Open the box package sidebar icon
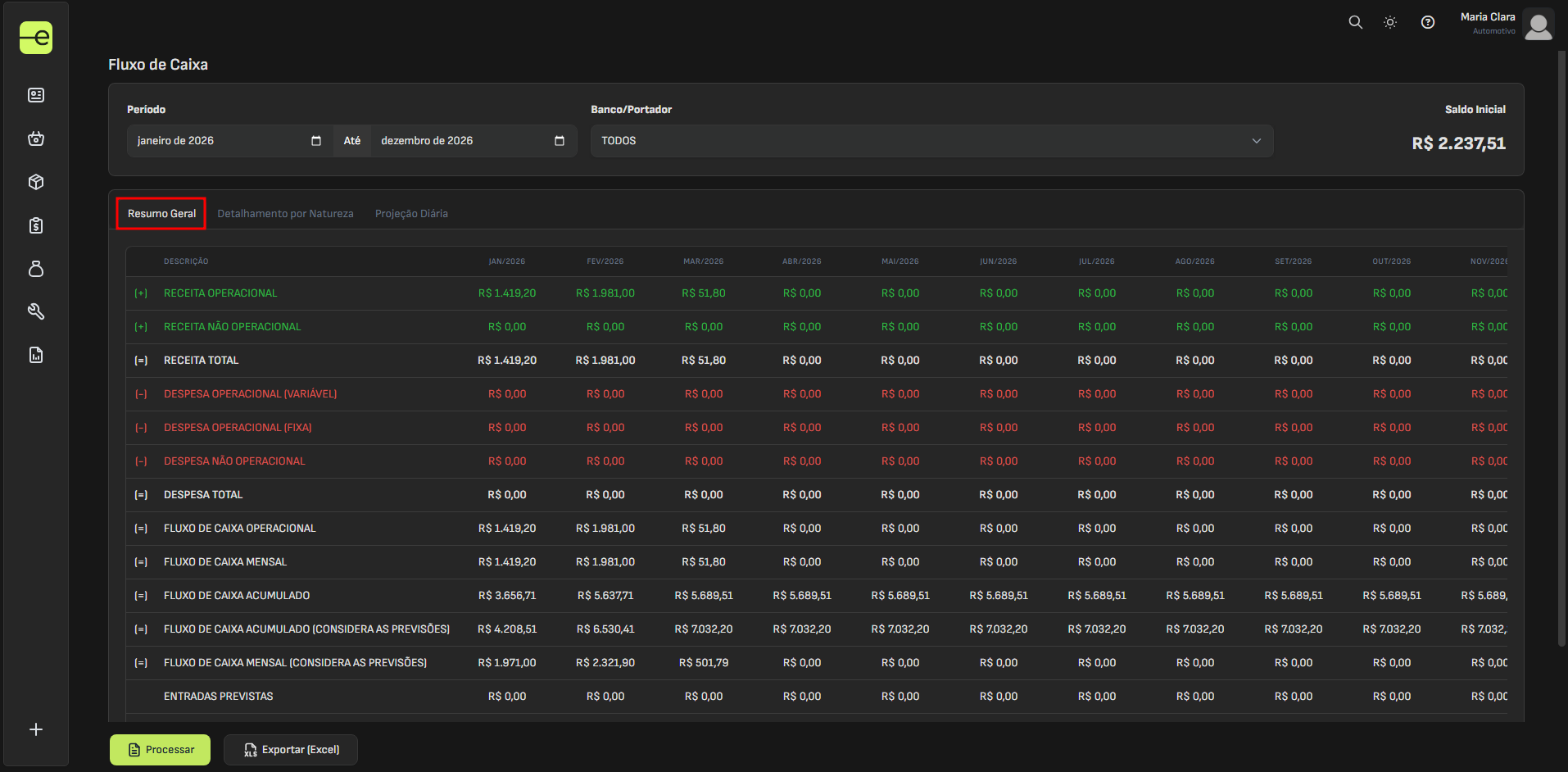The image size is (1568, 772). coord(36,182)
